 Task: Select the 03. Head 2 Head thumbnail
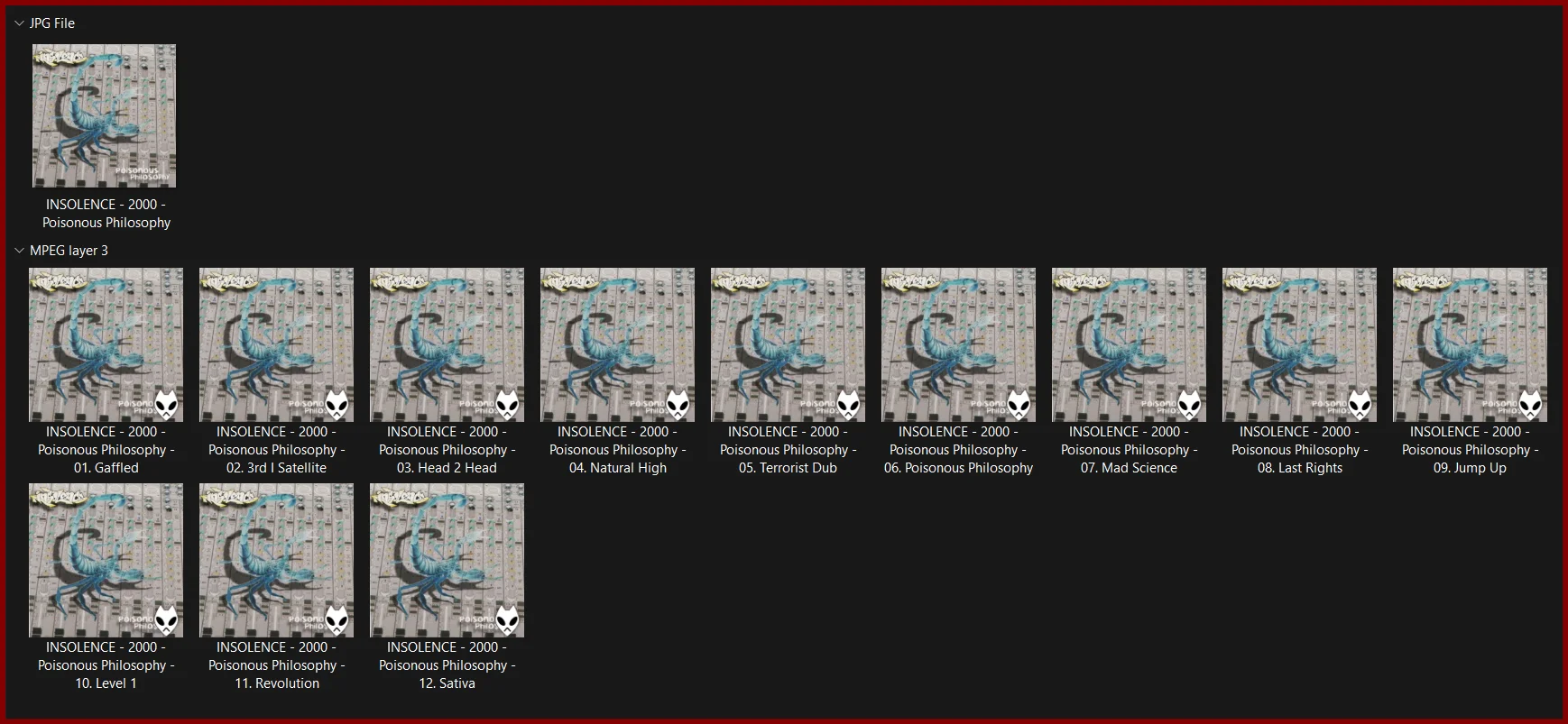(x=447, y=344)
